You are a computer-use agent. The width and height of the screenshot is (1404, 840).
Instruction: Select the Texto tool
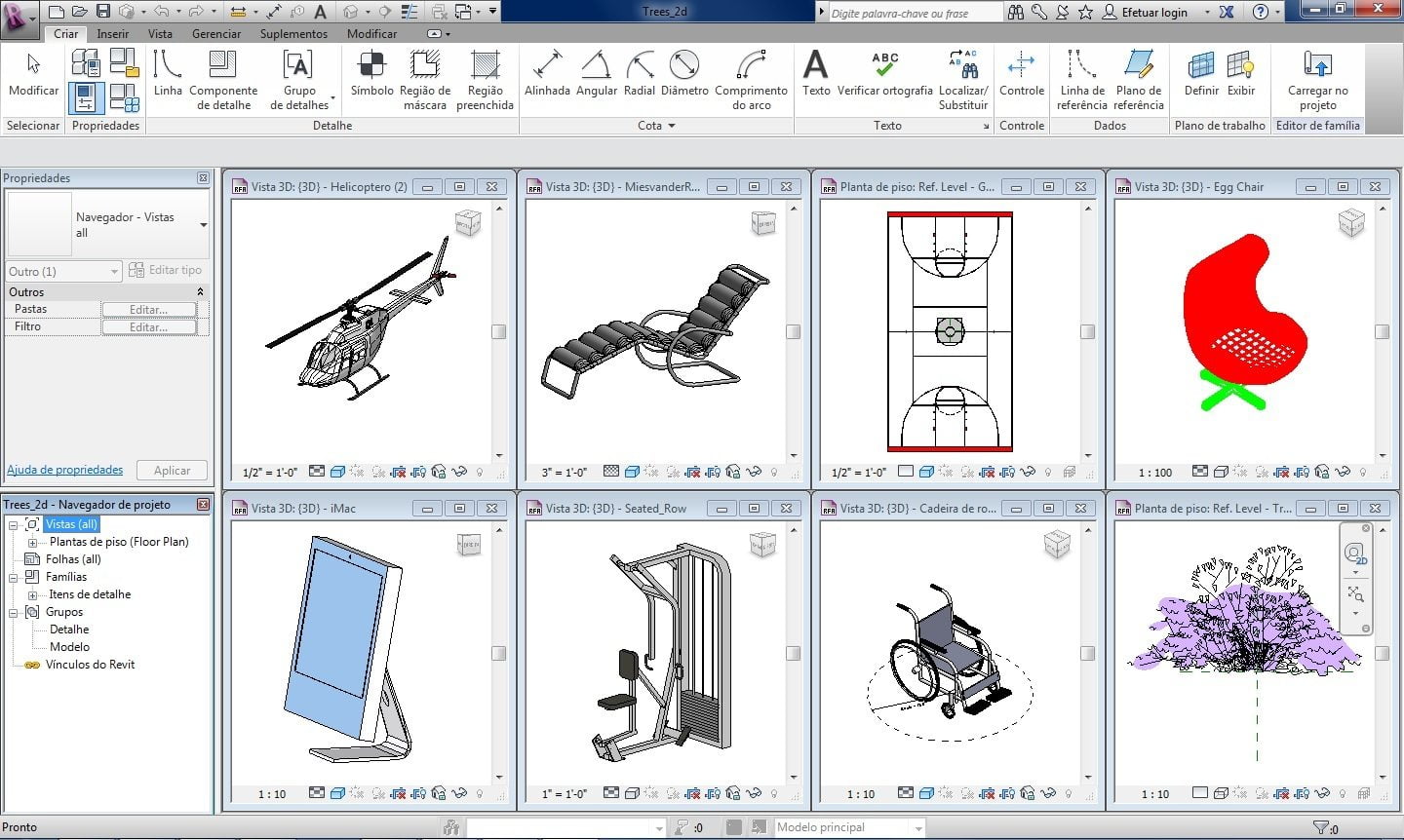(816, 75)
